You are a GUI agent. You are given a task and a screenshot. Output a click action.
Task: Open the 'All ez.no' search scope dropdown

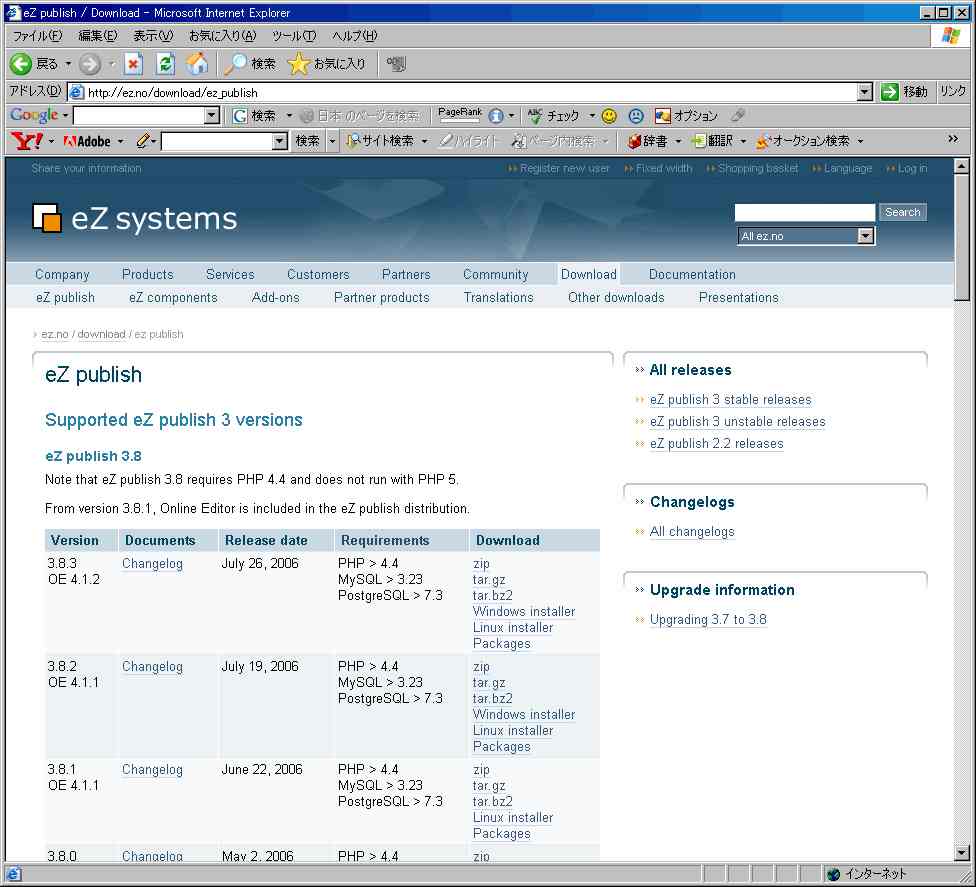pyautogui.click(x=866, y=236)
